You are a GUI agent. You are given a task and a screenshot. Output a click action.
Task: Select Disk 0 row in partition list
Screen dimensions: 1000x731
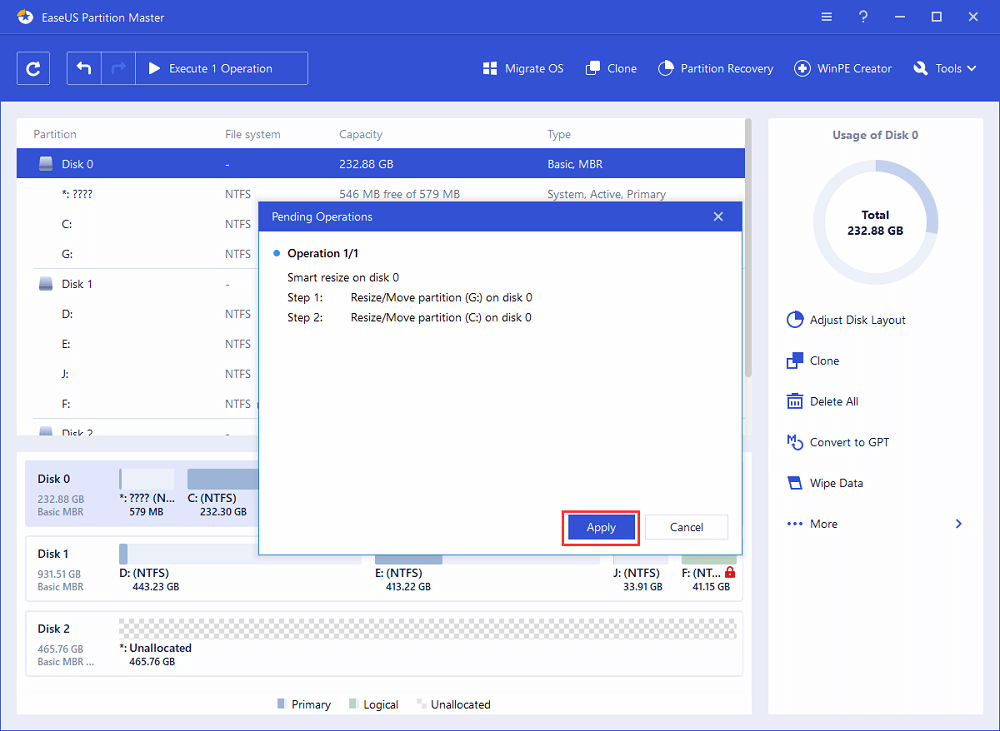[x=381, y=164]
